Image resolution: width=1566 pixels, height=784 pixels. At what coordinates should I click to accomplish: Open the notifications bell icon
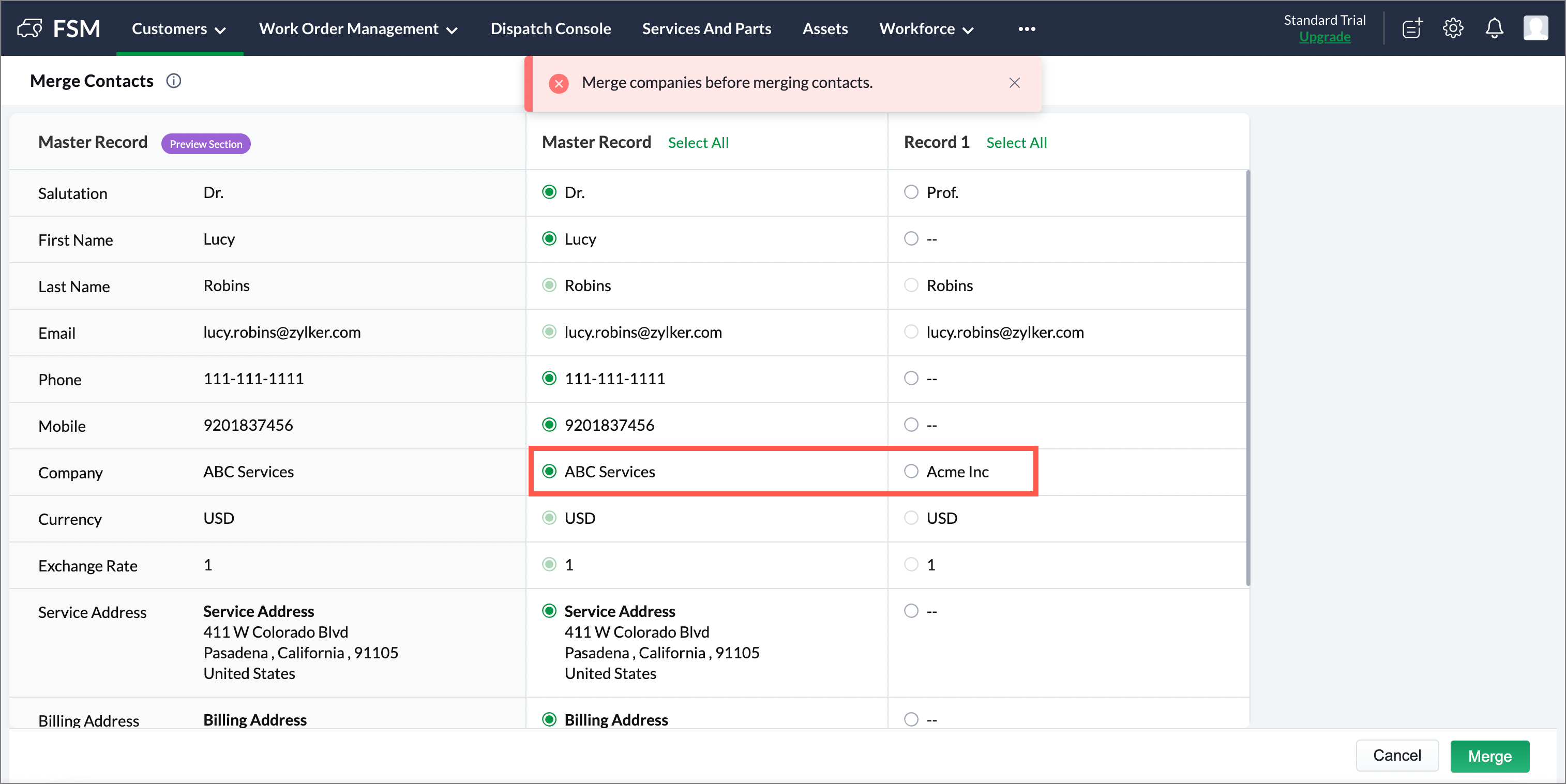click(x=1494, y=28)
